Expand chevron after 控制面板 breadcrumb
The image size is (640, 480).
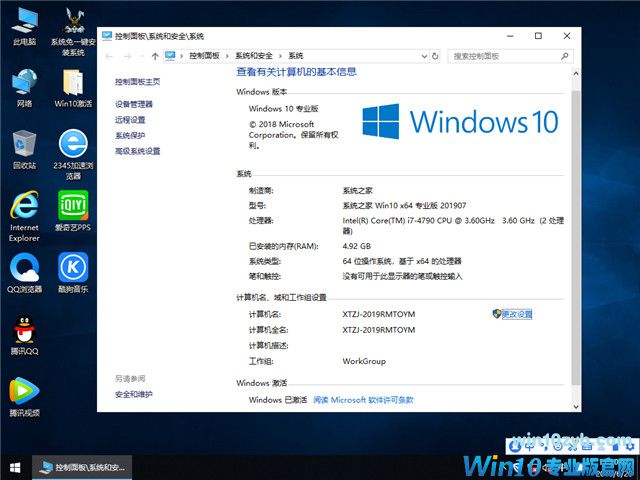[x=227, y=56]
